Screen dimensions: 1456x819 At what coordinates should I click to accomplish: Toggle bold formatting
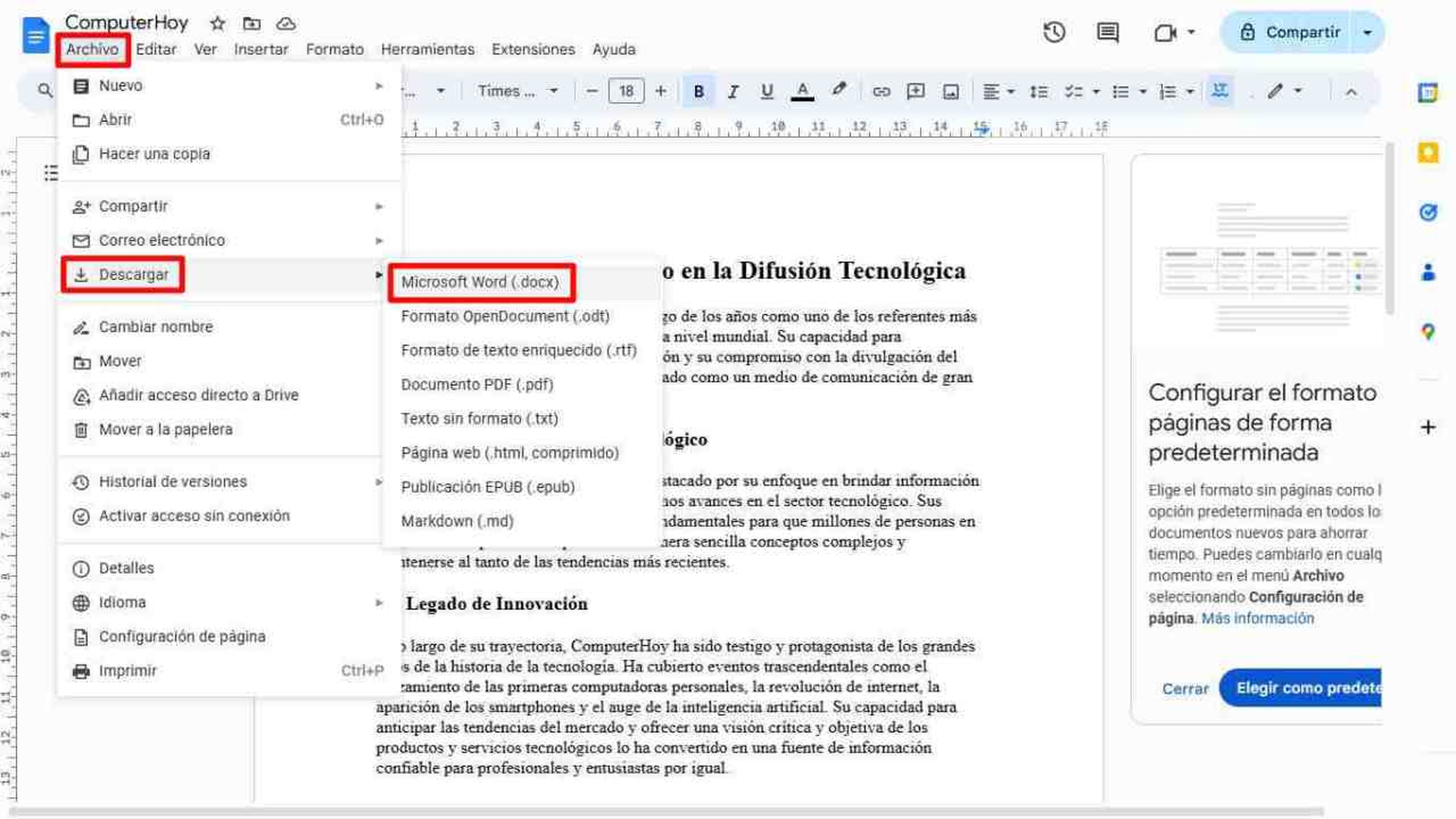point(698,91)
